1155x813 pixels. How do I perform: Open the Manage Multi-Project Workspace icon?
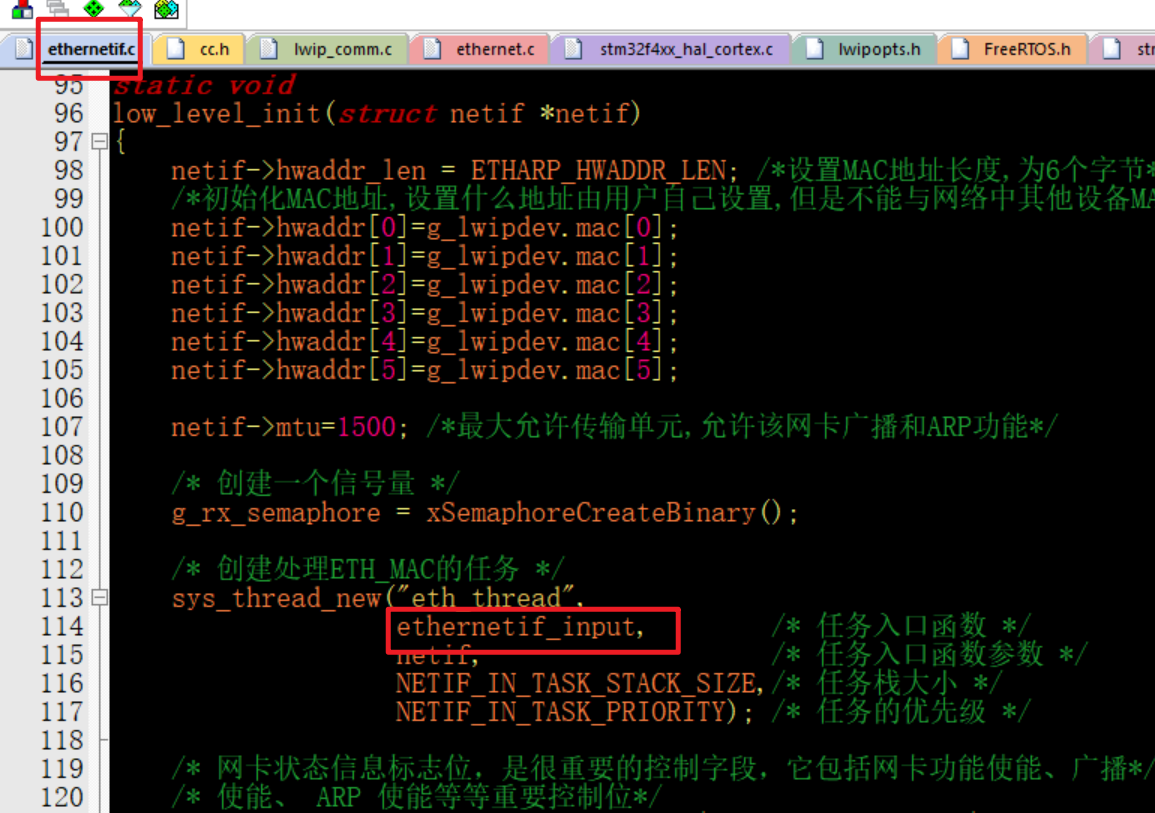pos(57,9)
